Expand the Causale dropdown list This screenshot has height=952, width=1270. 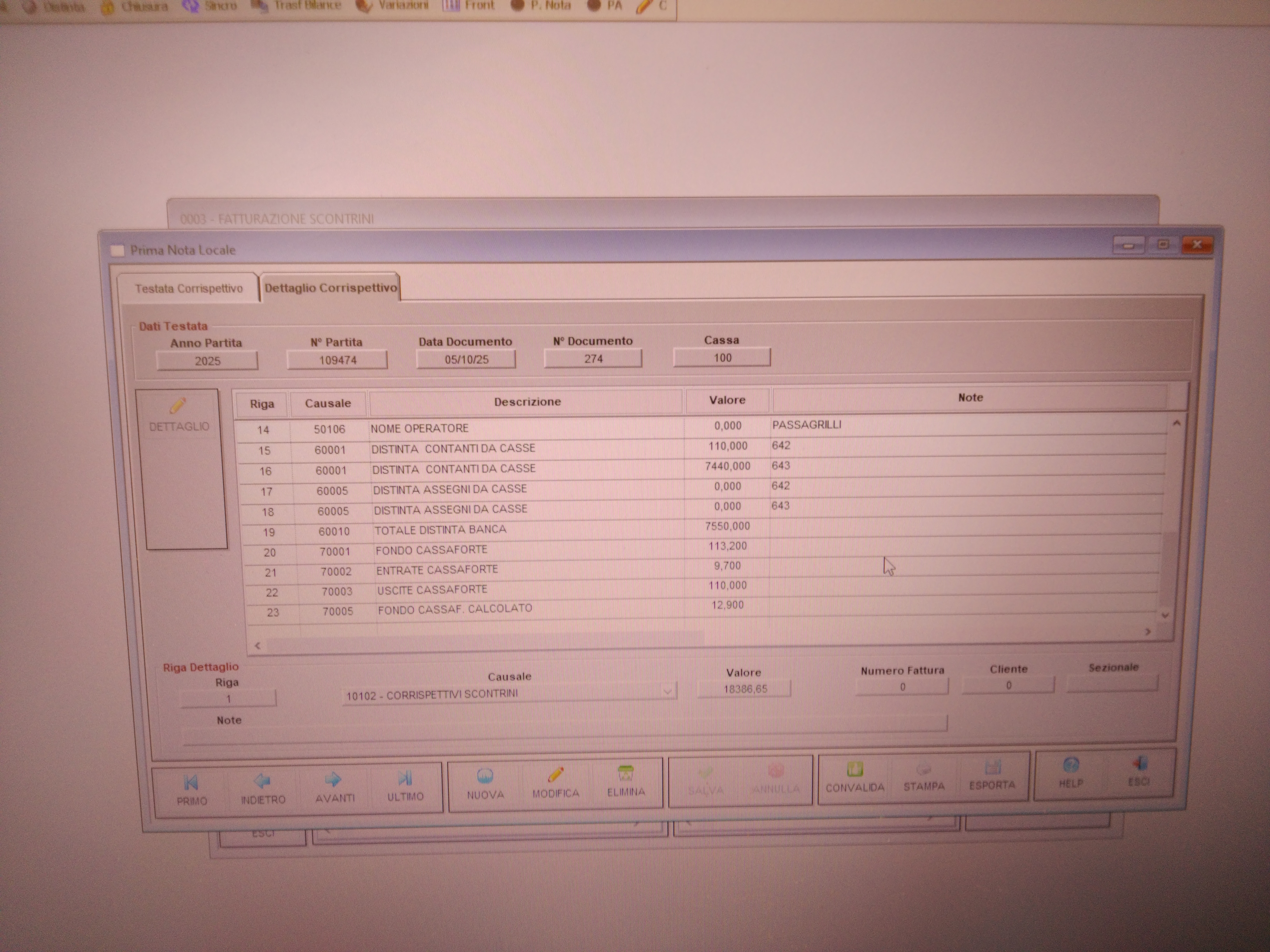[667, 692]
